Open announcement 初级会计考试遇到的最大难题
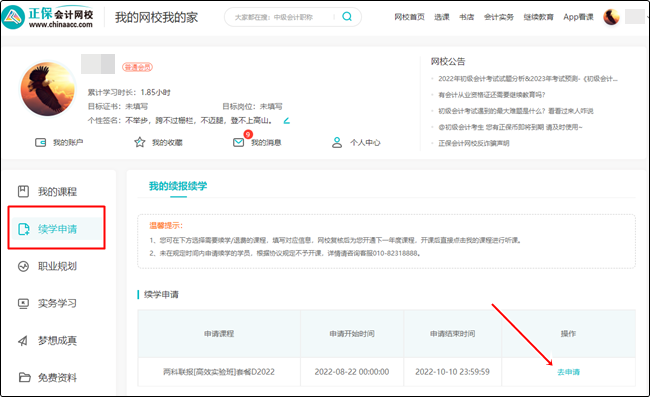This screenshot has height=397, width=650. [x=516, y=111]
